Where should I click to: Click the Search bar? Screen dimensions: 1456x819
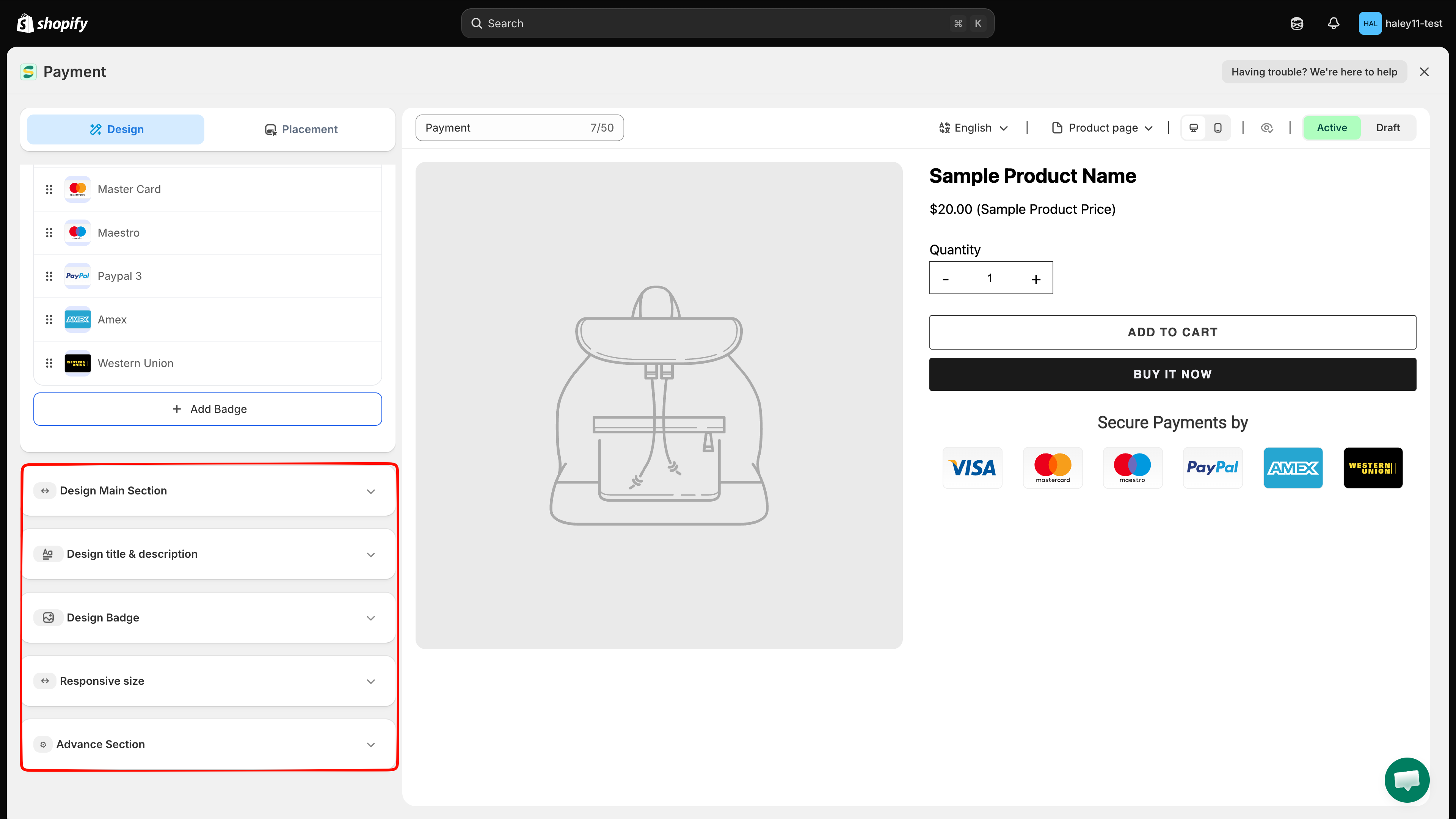(x=728, y=23)
